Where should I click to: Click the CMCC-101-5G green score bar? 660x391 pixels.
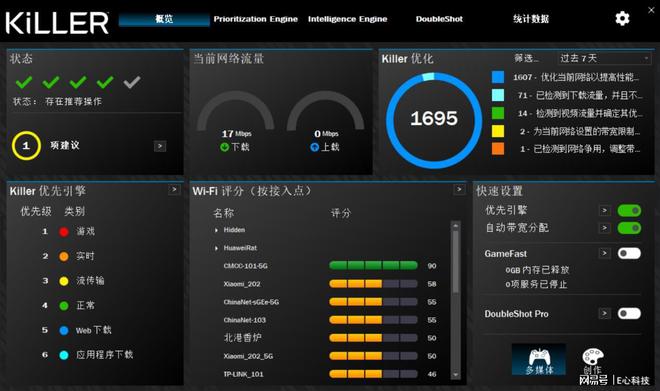(x=373, y=266)
